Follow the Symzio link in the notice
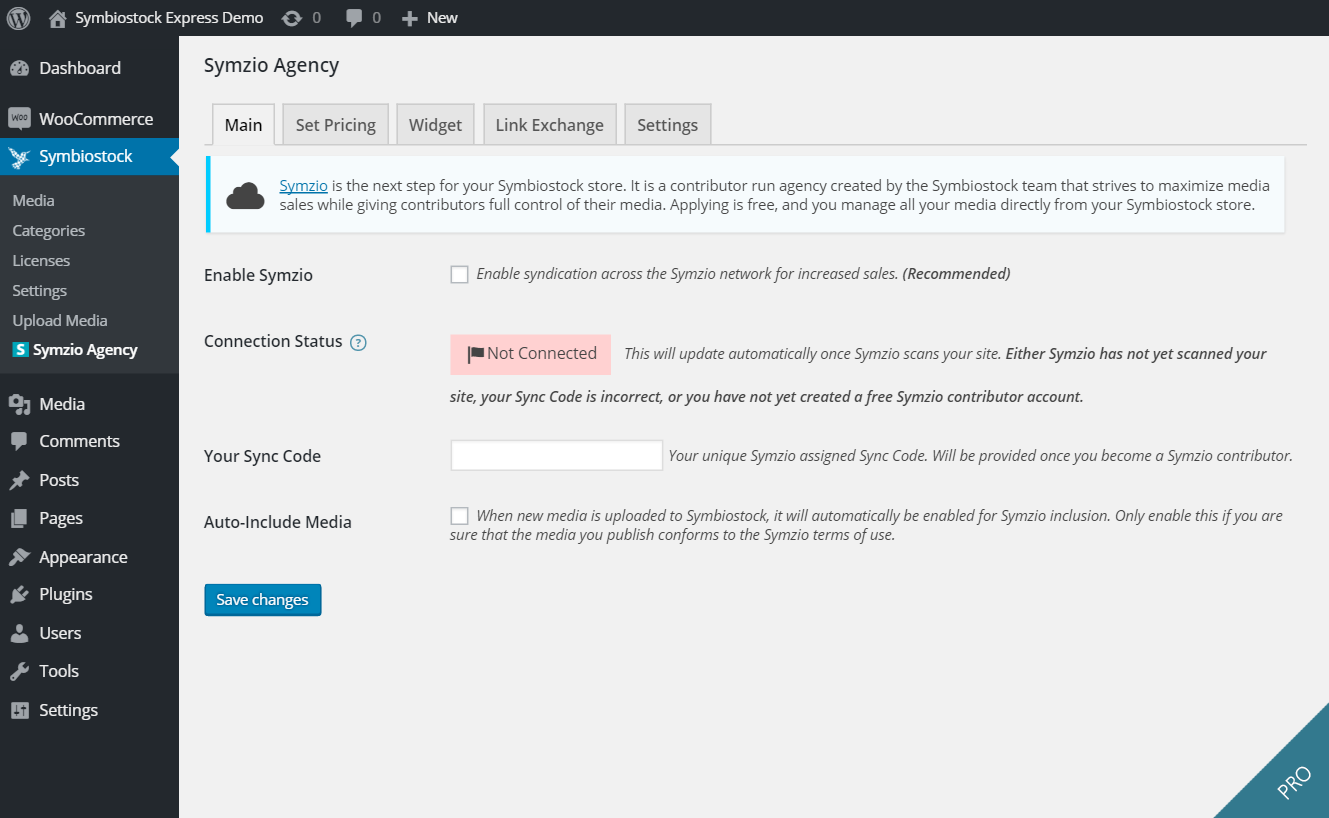1329x818 pixels. click(x=303, y=186)
